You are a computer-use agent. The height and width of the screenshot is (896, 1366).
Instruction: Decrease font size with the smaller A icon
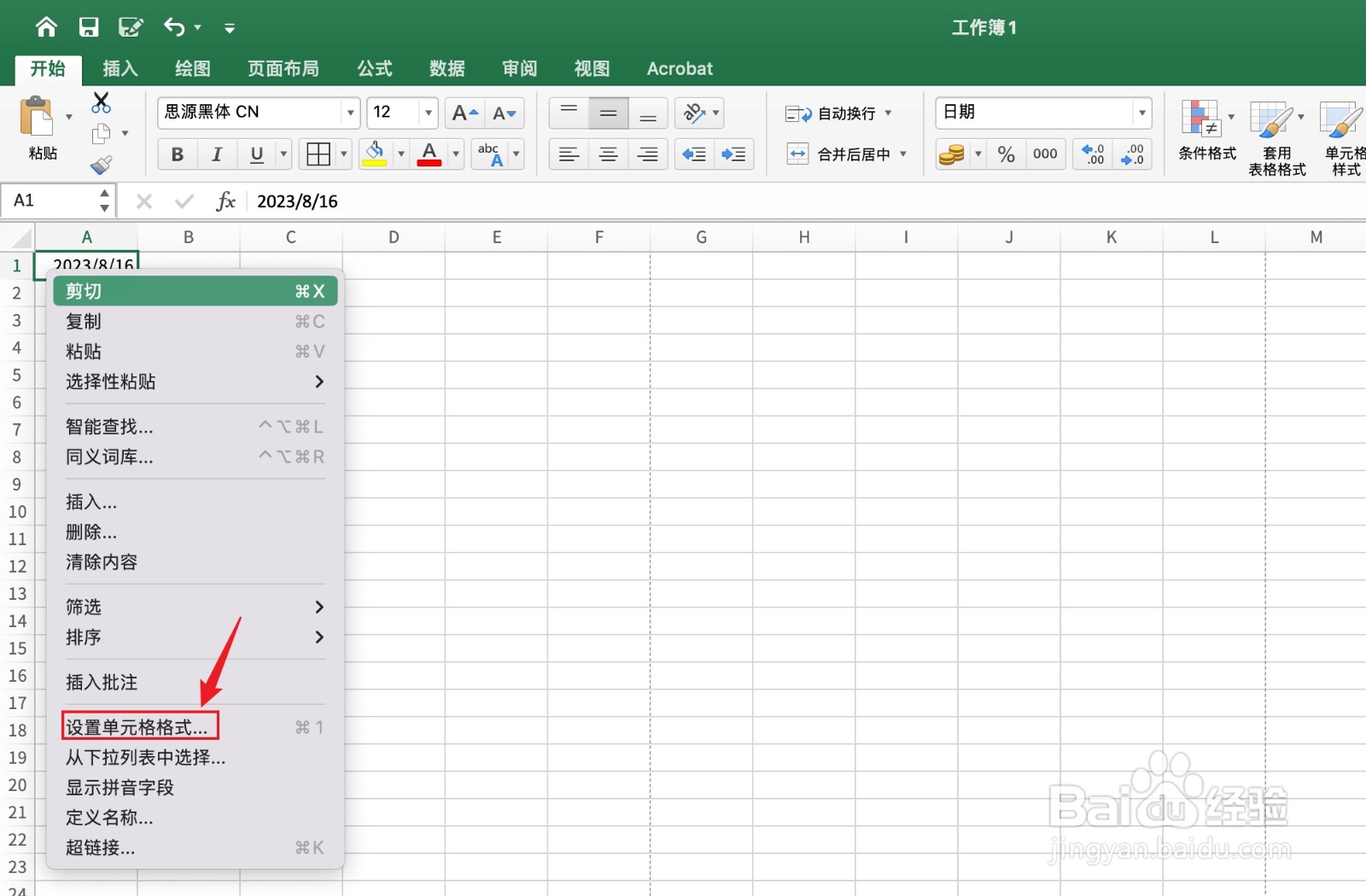click(505, 113)
